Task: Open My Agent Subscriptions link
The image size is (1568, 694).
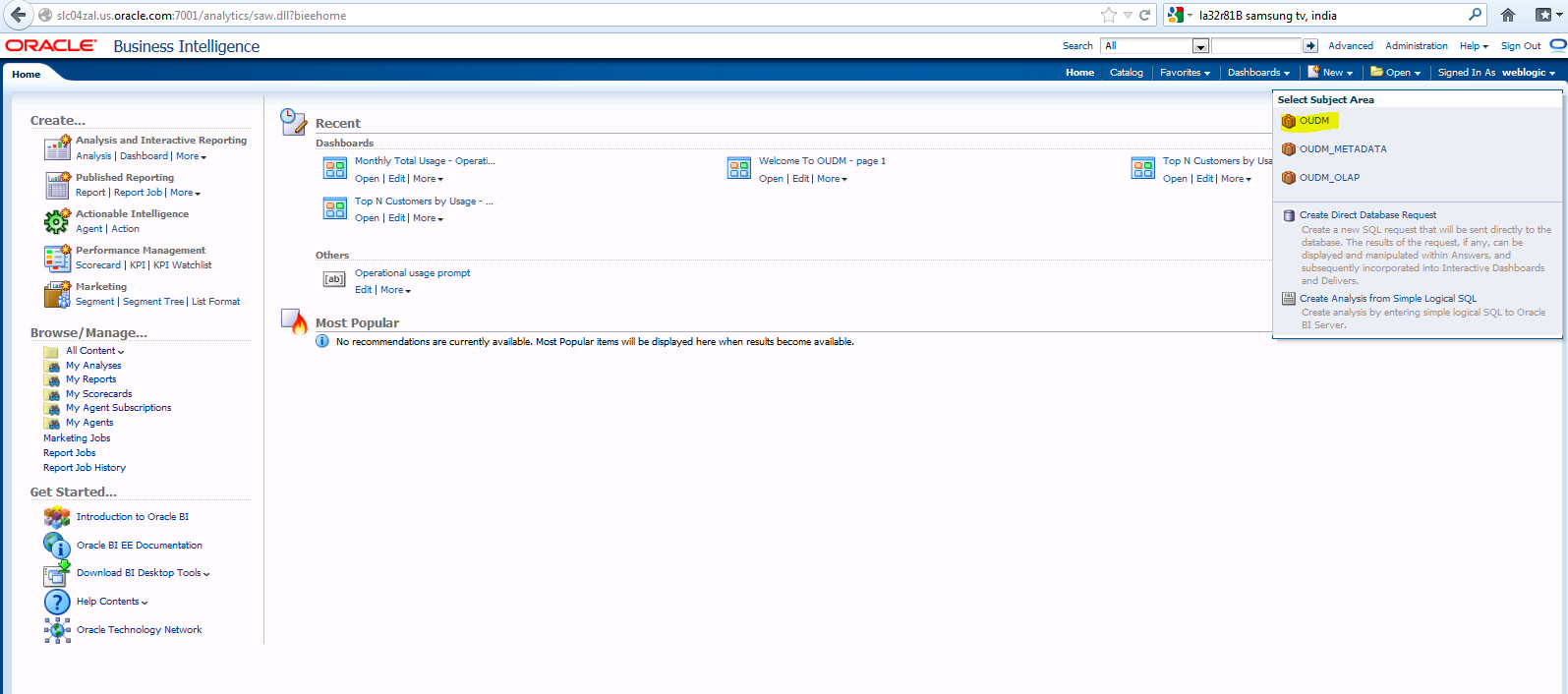Action: (x=118, y=408)
